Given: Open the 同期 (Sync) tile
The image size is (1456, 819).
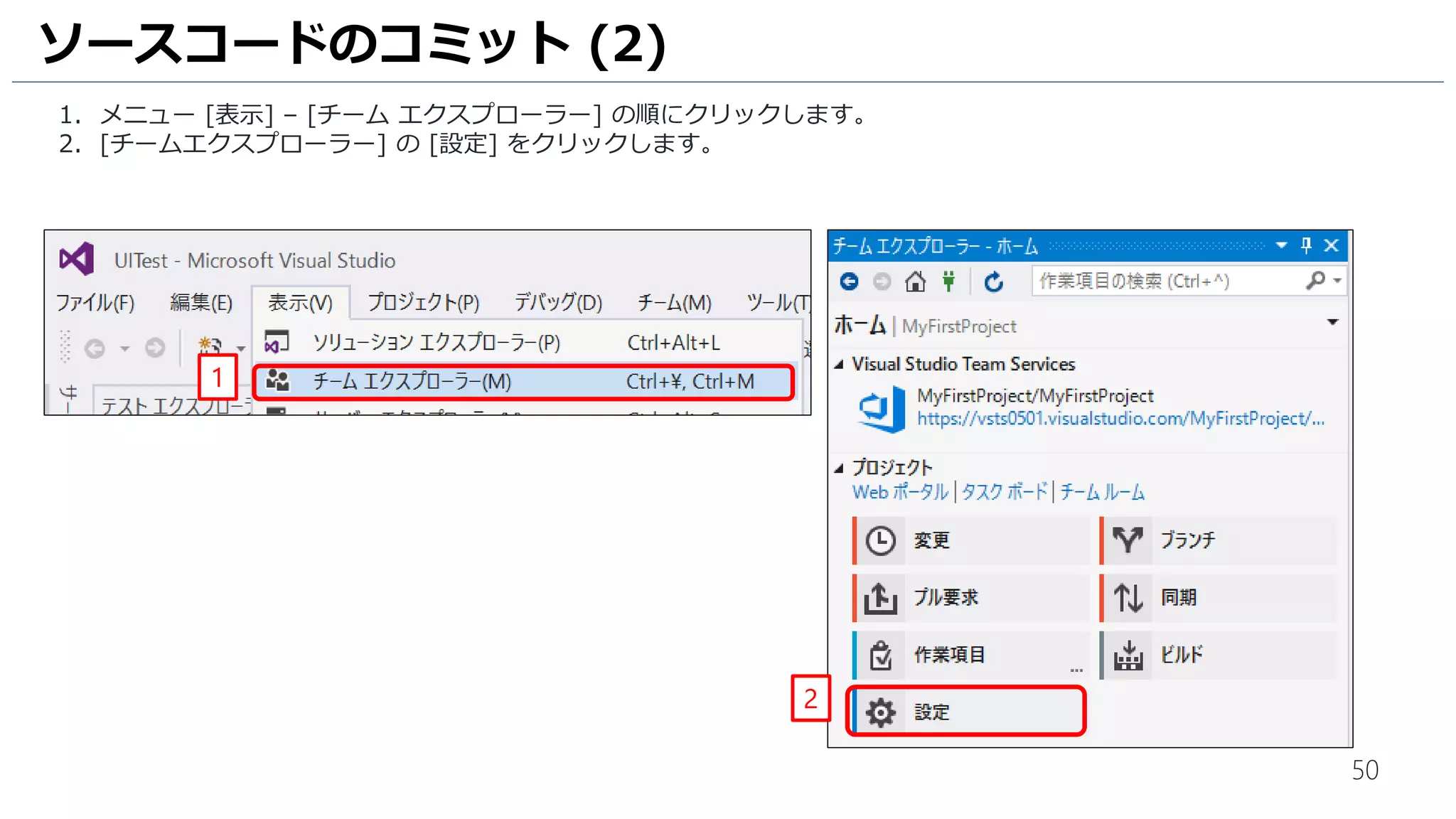Looking at the screenshot, I should point(1219,598).
